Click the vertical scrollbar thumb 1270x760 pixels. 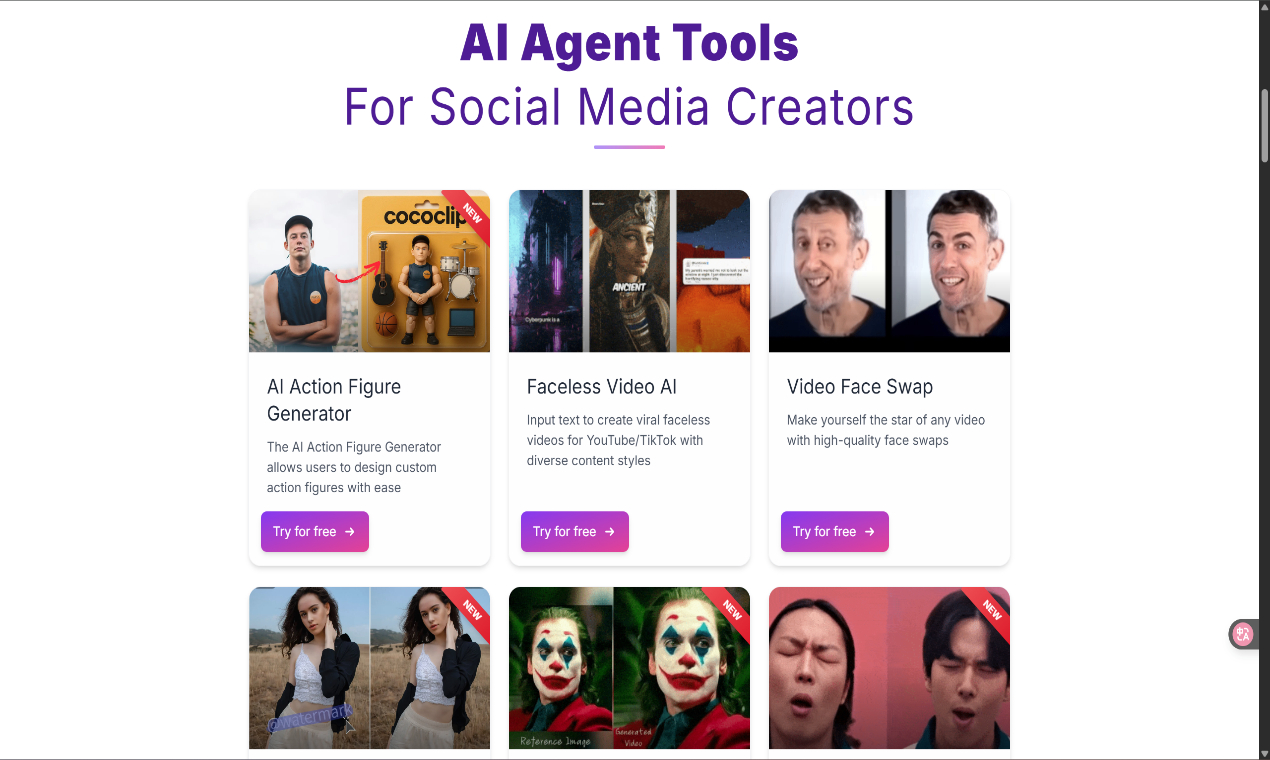point(1264,125)
